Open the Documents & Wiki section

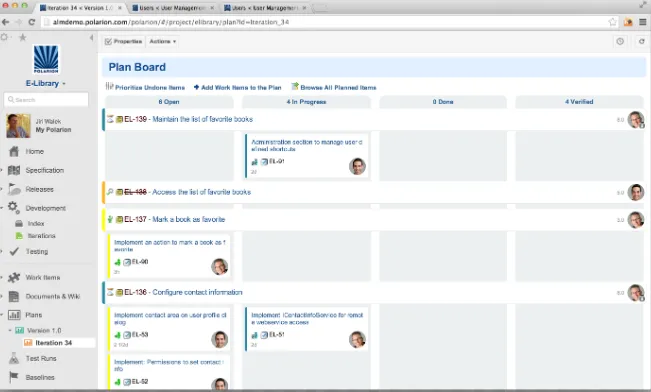[53, 296]
